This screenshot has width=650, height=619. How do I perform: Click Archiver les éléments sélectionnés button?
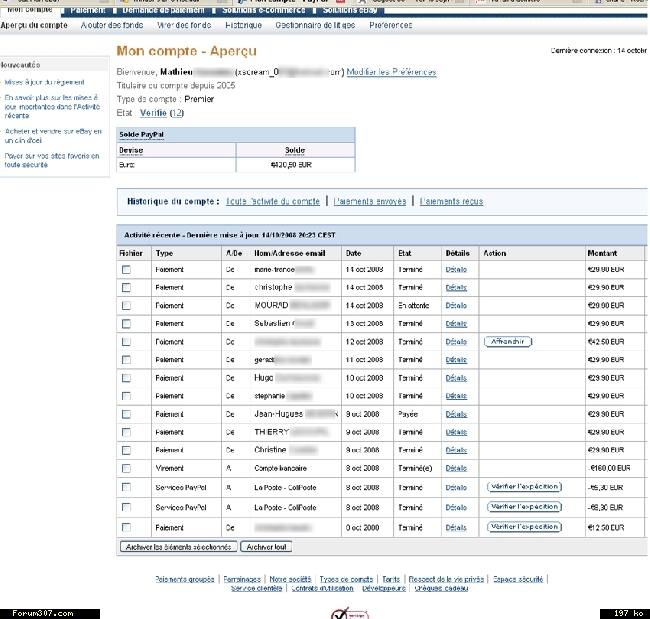[178, 547]
